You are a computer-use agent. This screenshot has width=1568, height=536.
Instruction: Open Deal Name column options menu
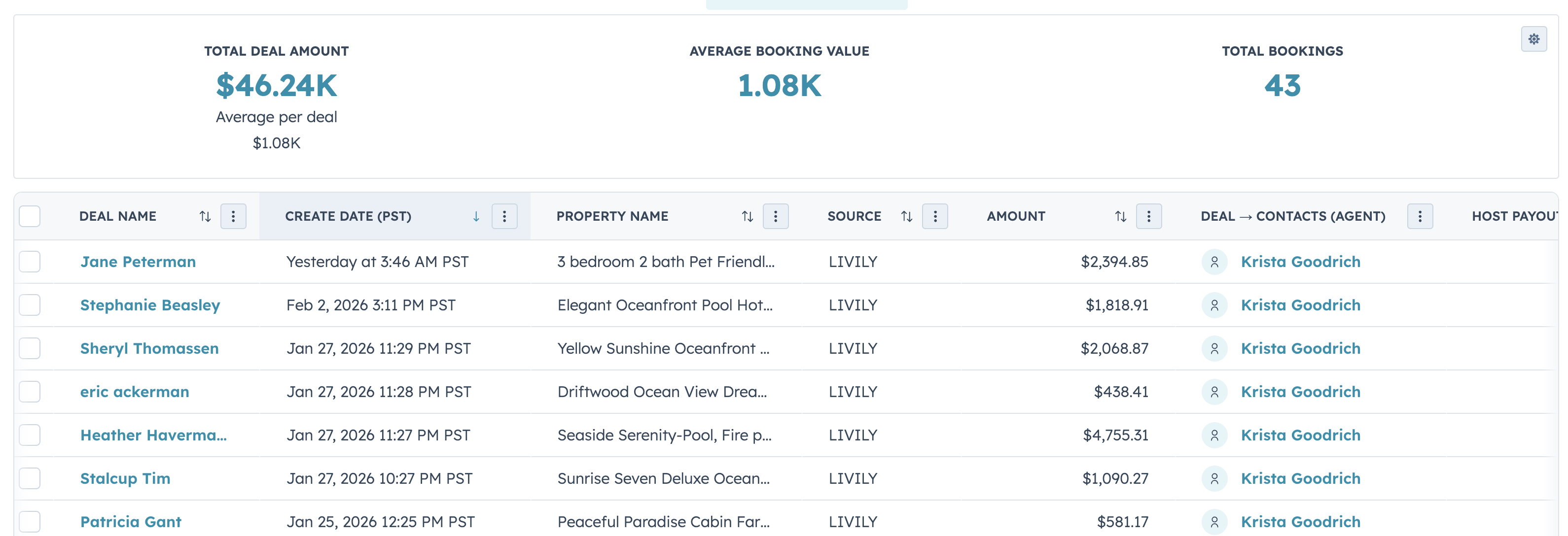(233, 217)
